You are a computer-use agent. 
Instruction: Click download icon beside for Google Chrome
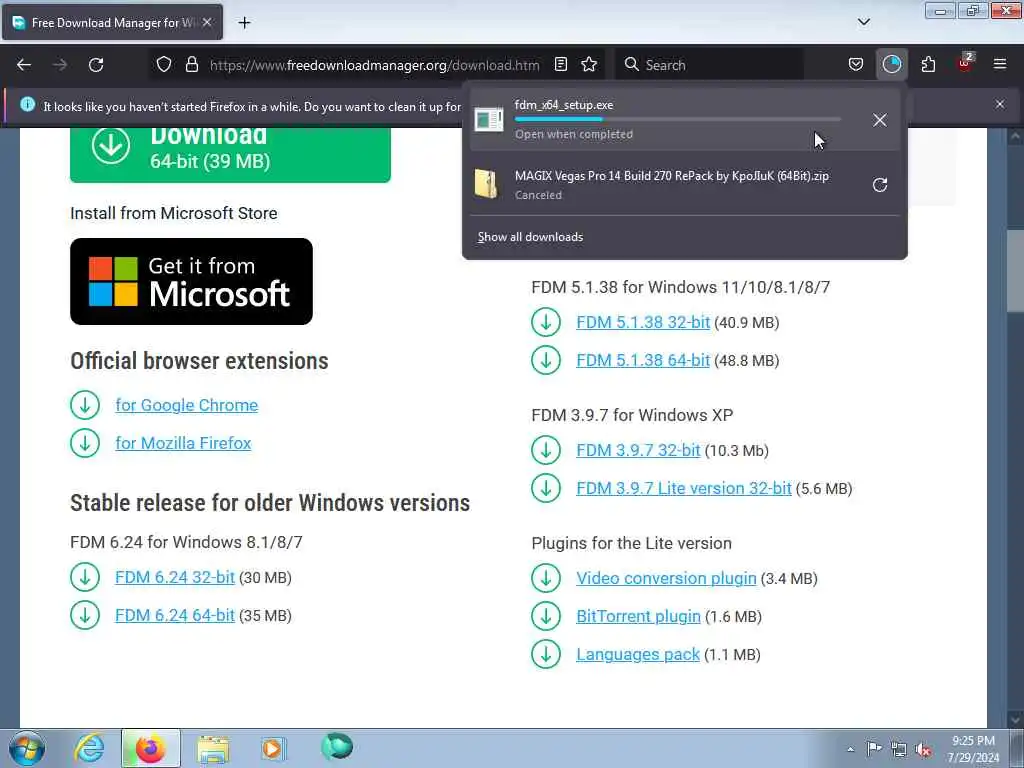[x=85, y=405]
